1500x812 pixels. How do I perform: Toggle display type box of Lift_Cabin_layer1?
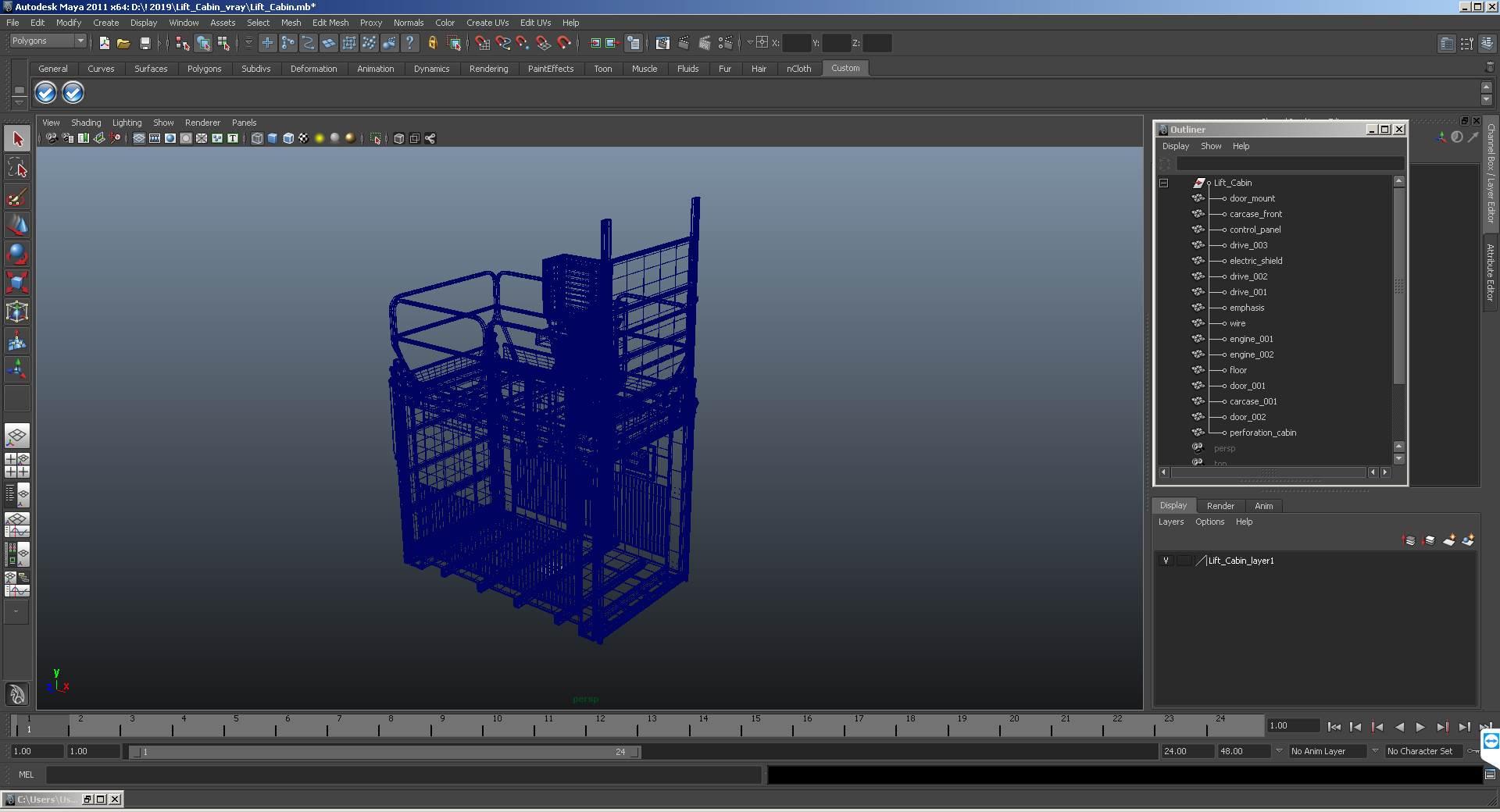pos(1184,561)
